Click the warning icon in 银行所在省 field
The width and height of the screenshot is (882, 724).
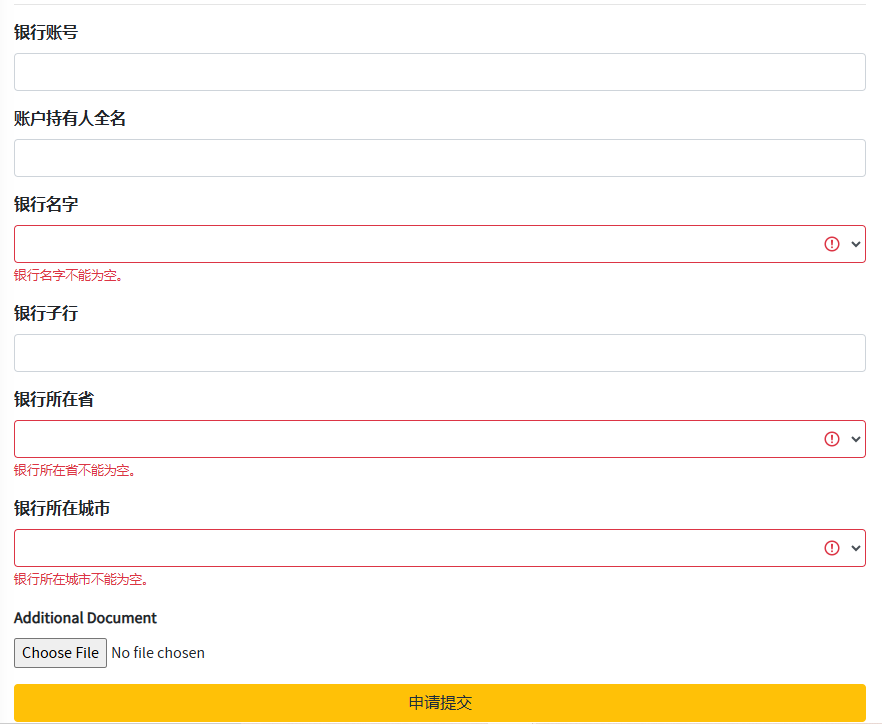[x=831, y=439]
